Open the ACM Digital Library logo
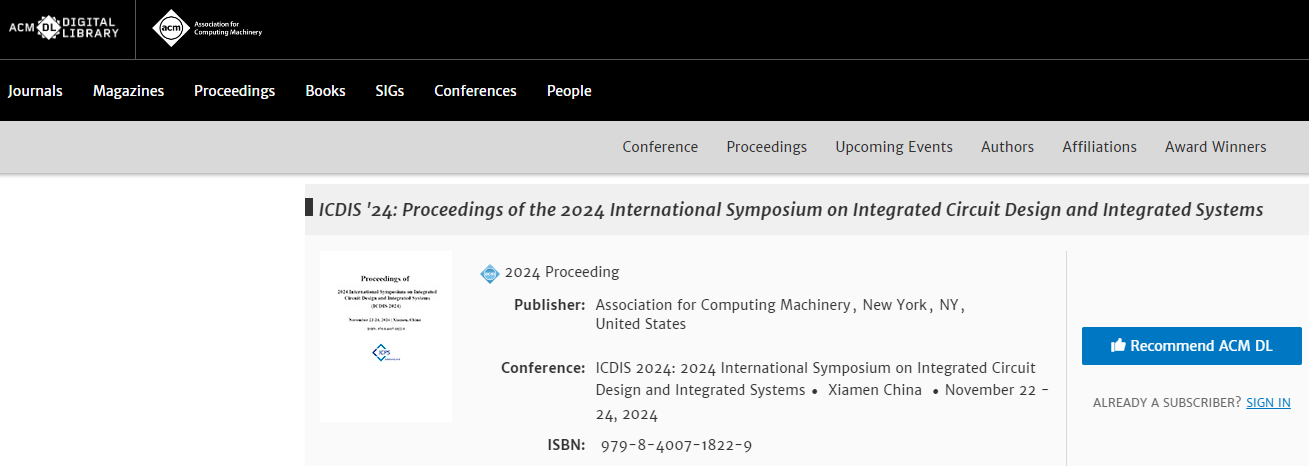 [x=62, y=28]
